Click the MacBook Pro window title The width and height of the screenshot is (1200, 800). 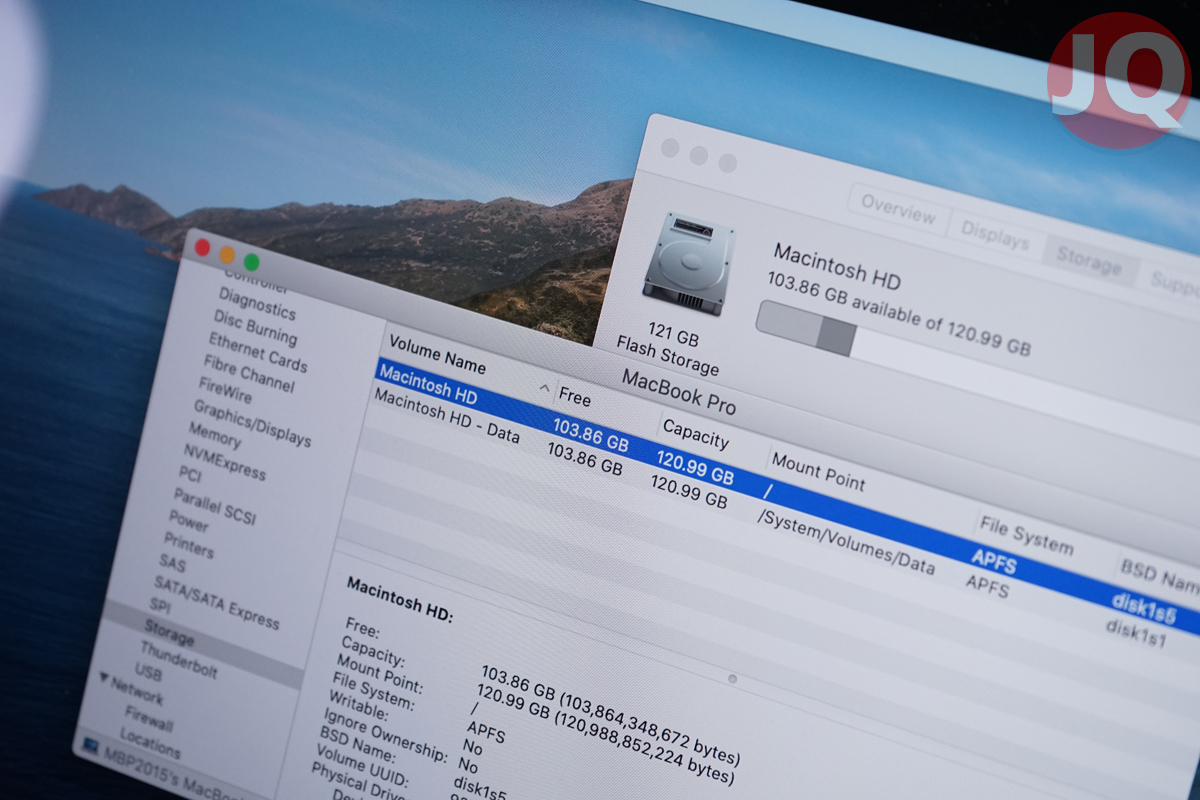pos(679,393)
